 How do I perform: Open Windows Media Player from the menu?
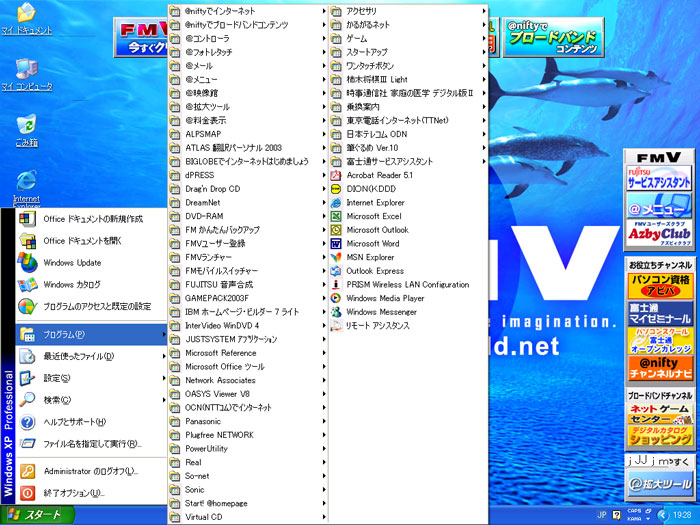[x=385, y=298]
